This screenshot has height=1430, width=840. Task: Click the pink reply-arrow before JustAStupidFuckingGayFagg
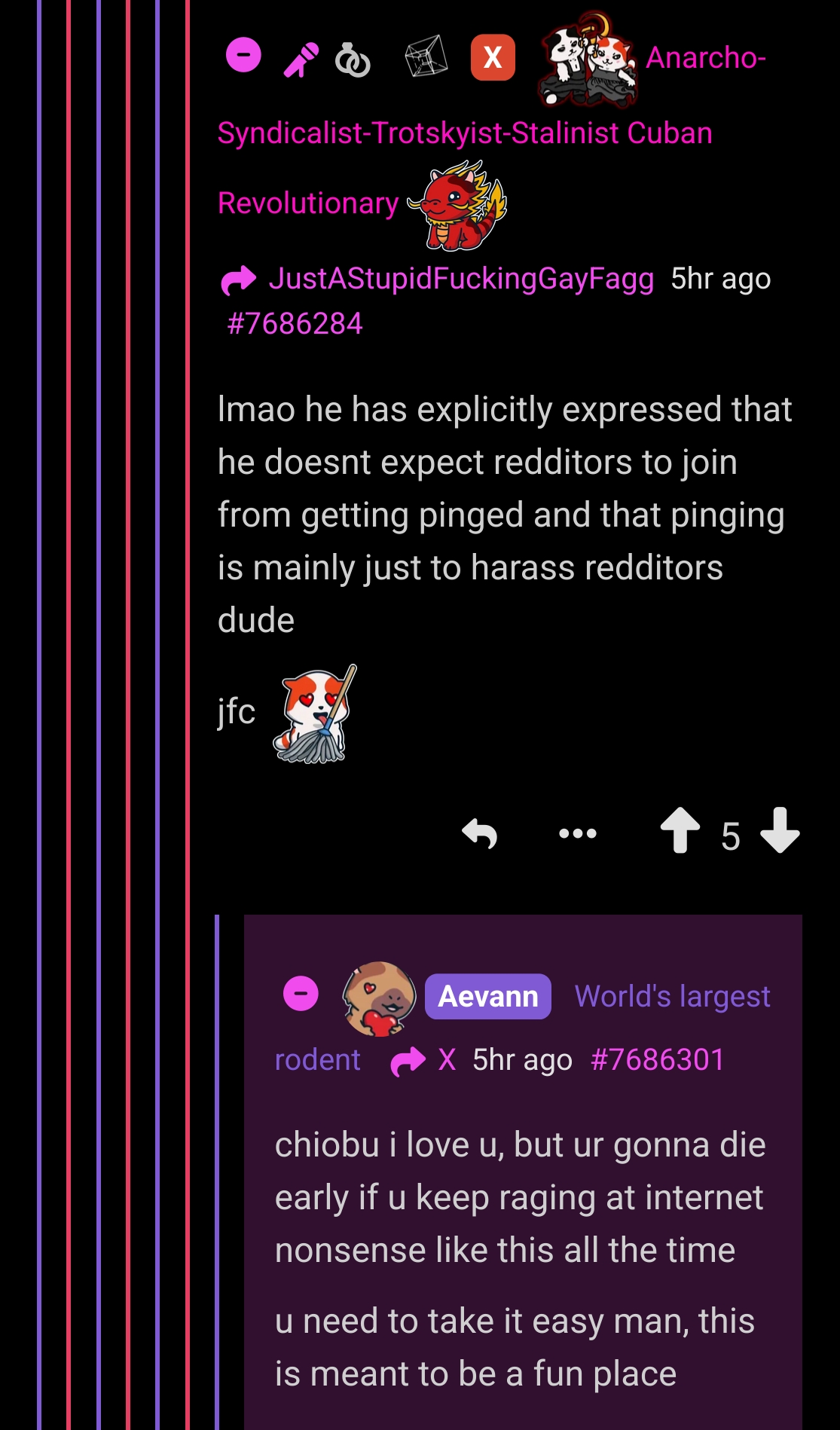pyautogui.click(x=239, y=280)
